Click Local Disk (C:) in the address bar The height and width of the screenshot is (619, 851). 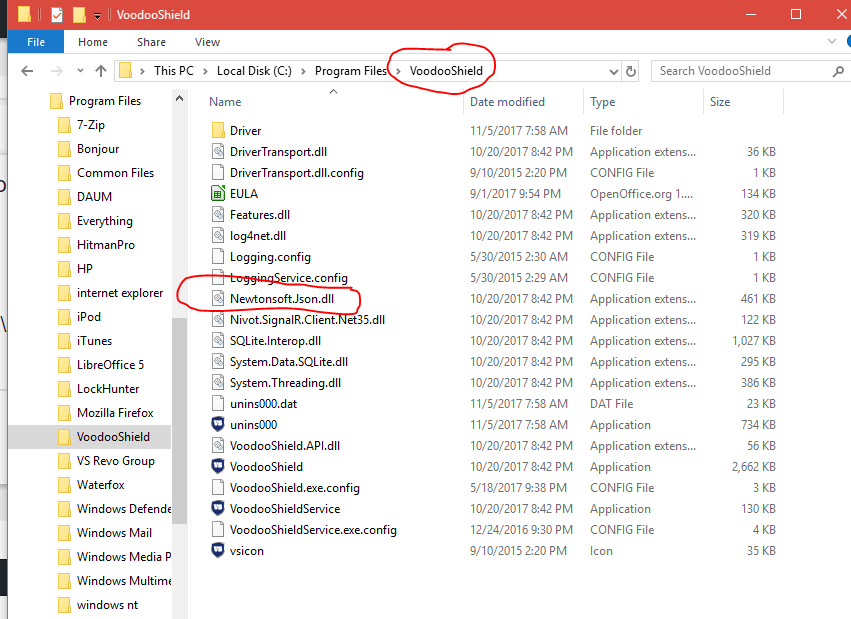(254, 71)
